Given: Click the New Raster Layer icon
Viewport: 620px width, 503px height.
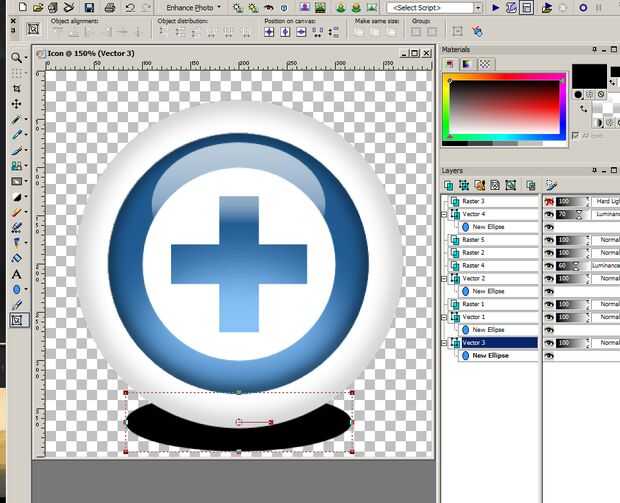Looking at the screenshot, I should coord(448,185).
